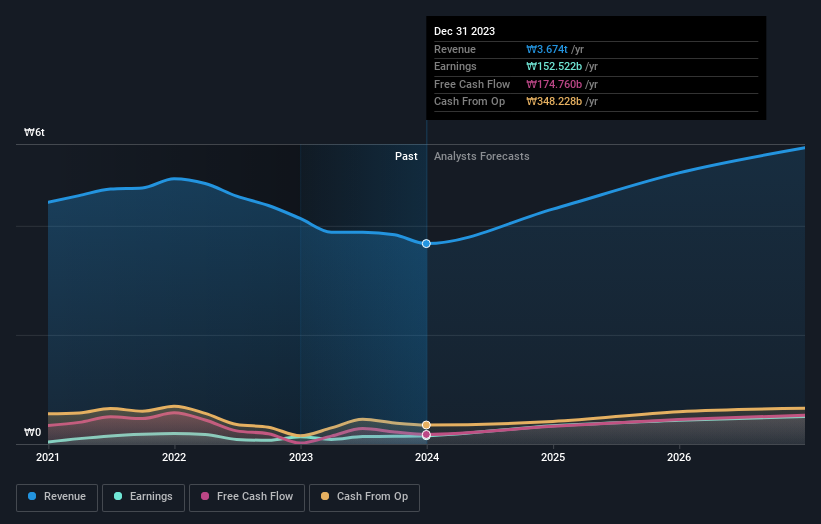Toggle the Cash From Op legend series
The height and width of the screenshot is (524, 821).
(364, 497)
